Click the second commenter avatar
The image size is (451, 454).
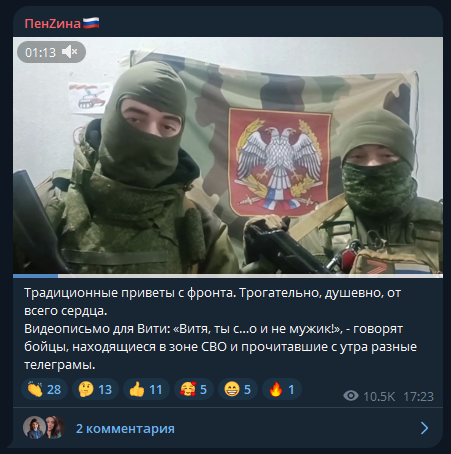[56, 427]
